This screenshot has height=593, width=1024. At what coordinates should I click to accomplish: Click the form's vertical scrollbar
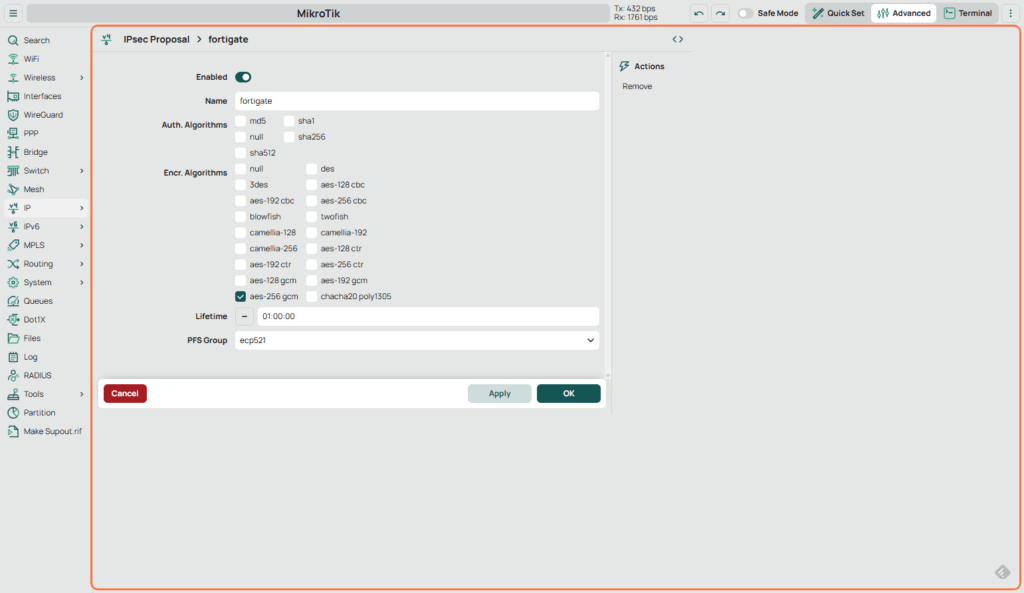click(x=608, y=216)
